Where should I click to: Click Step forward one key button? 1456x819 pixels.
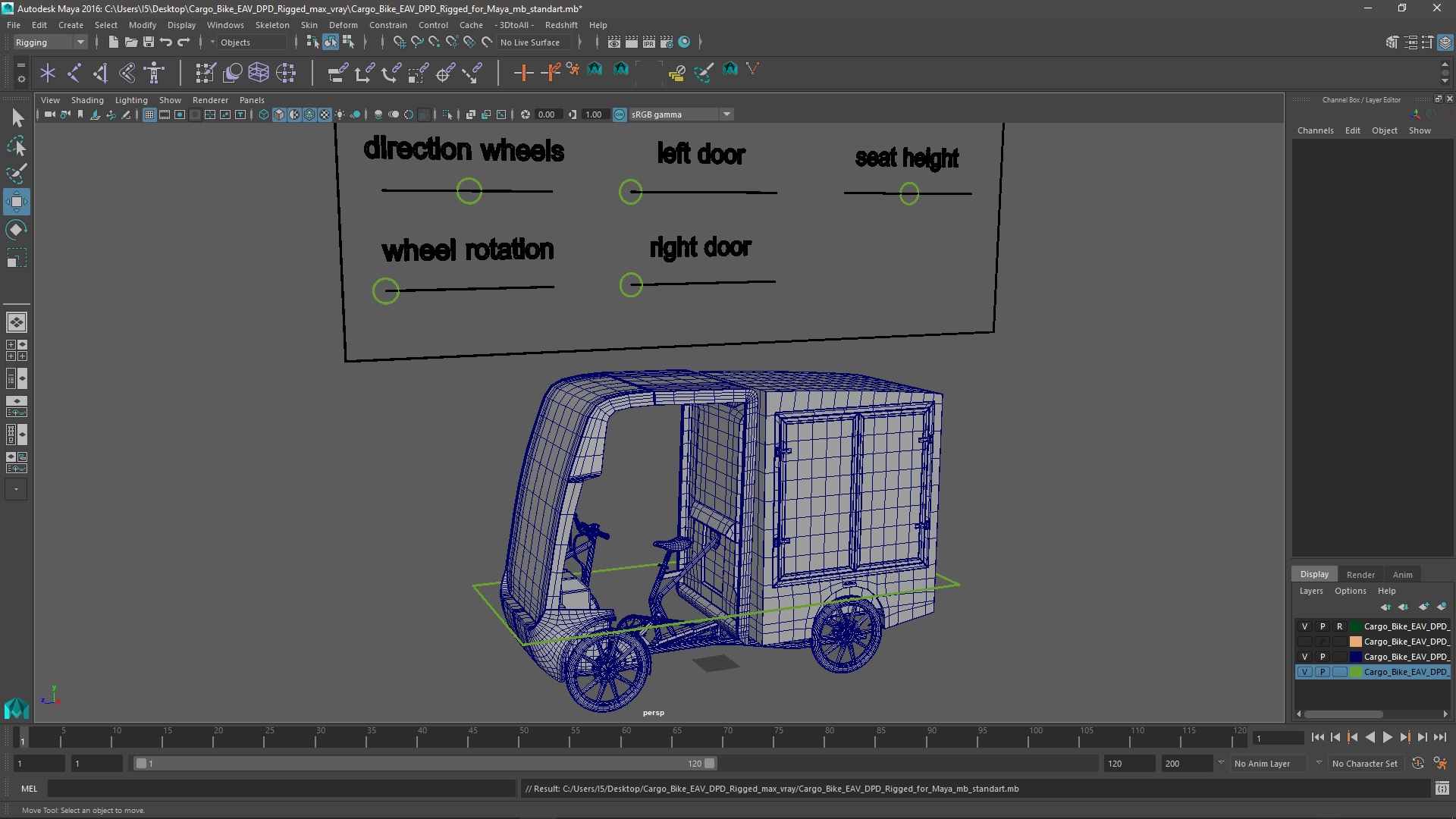[1405, 737]
